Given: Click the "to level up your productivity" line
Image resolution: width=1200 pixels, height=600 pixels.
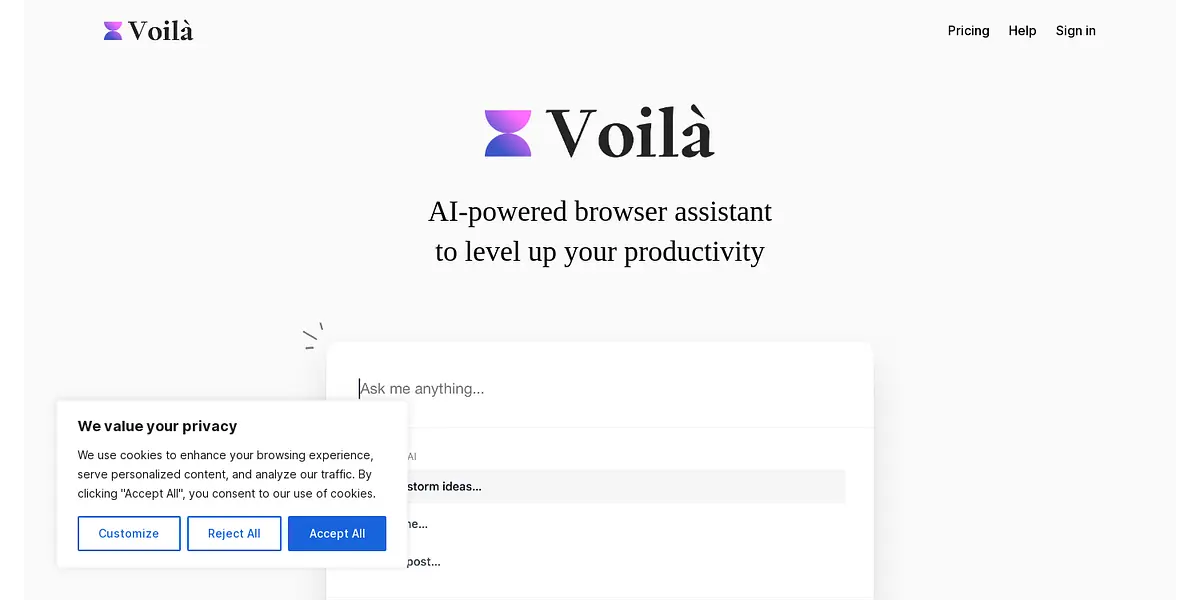Looking at the screenshot, I should click(x=600, y=251).
